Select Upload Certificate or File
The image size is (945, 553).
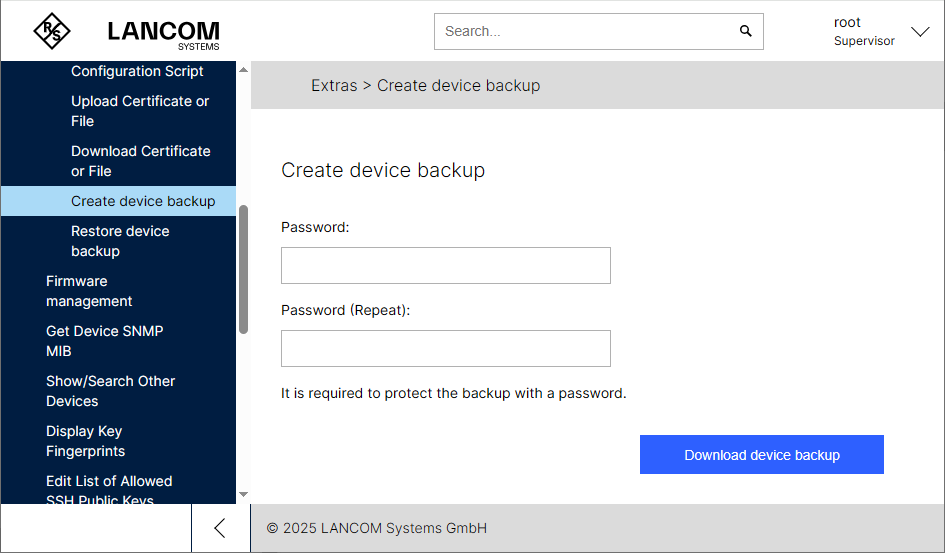[x=140, y=111]
